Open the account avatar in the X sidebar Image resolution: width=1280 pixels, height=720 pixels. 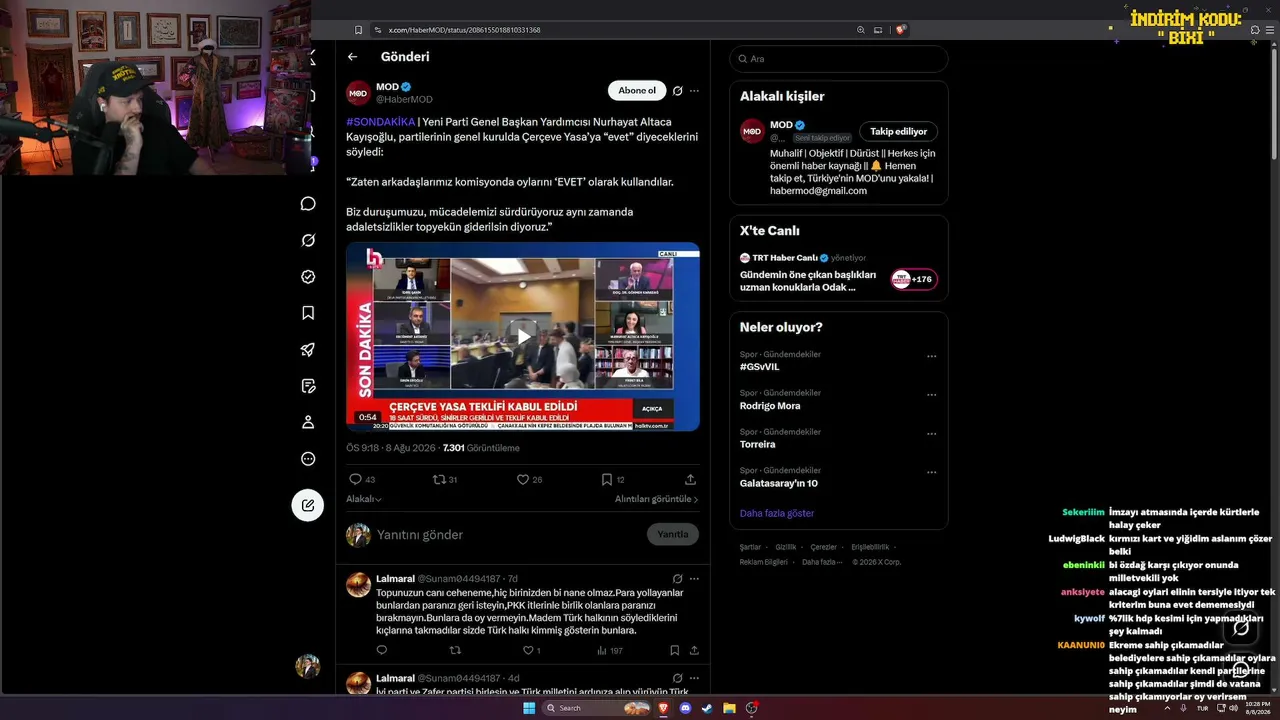[x=308, y=666]
